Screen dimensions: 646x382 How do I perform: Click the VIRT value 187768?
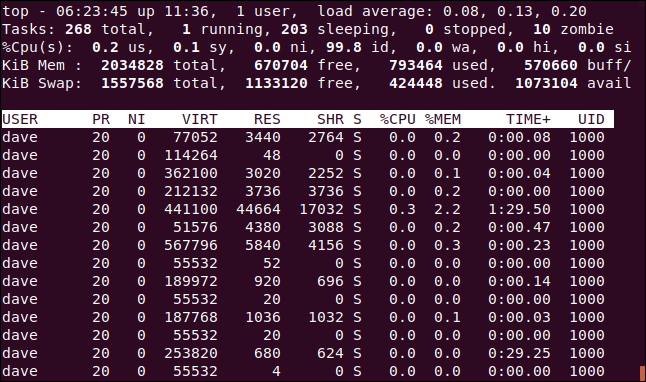(x=191, y=317)
